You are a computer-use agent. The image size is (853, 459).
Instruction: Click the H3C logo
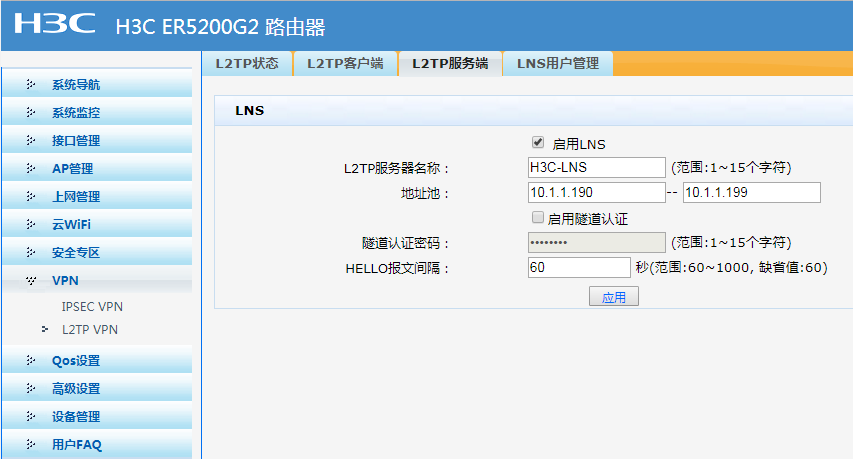[55, 24]
